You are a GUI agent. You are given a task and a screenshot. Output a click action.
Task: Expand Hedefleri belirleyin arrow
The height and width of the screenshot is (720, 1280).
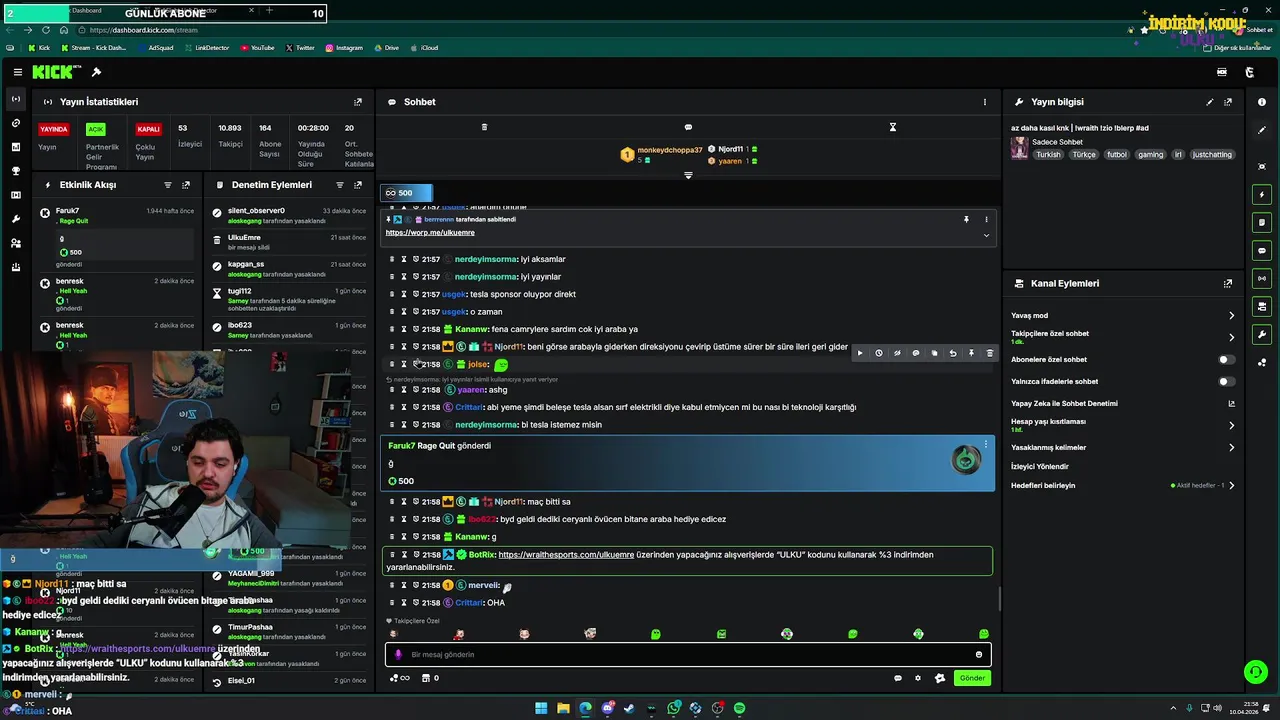(1231, 486)
